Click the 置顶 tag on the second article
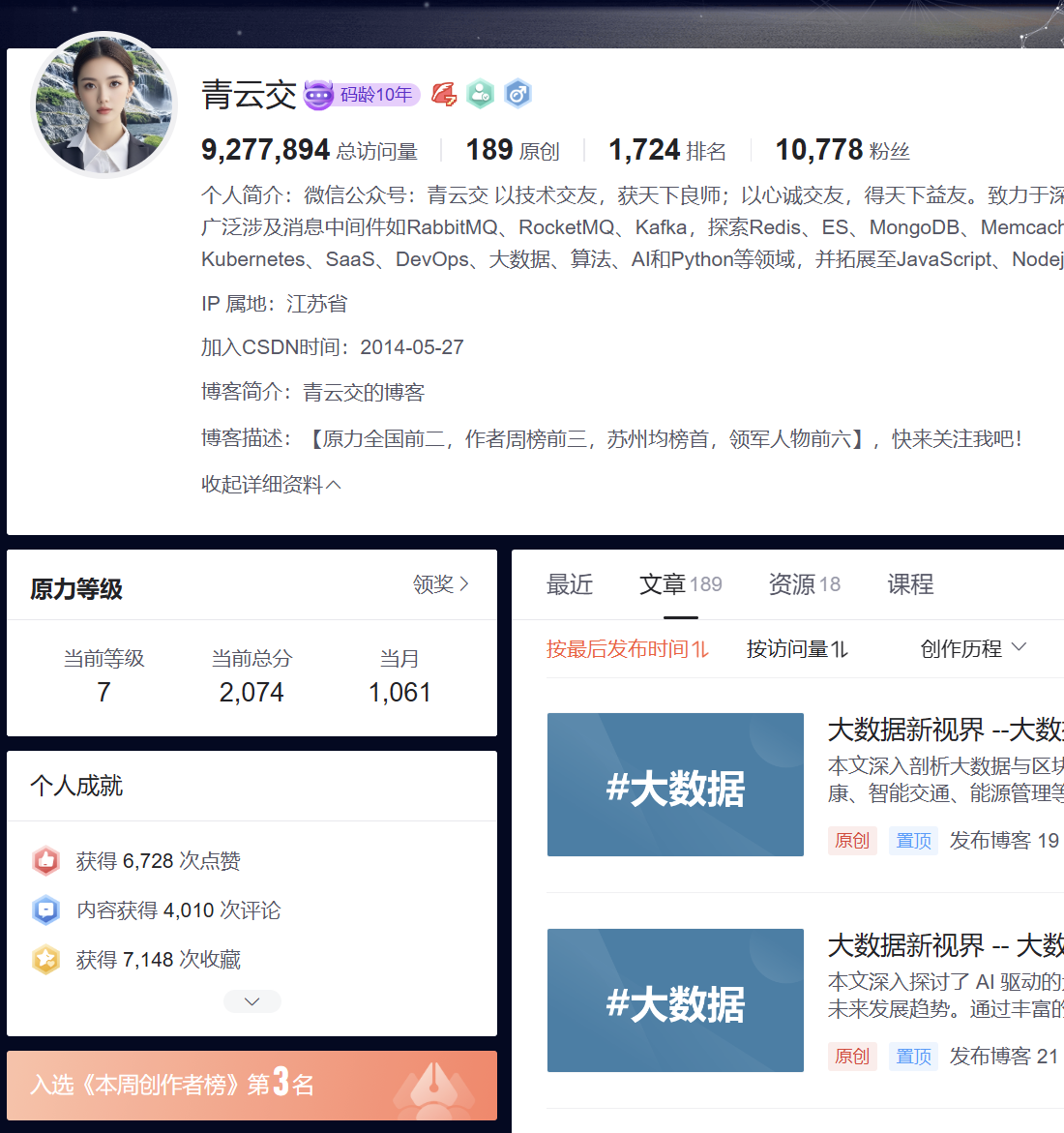Image resolution: width=1064 pixels, height=1133 pixels. pyautogui.click(x=914, y=1057)
